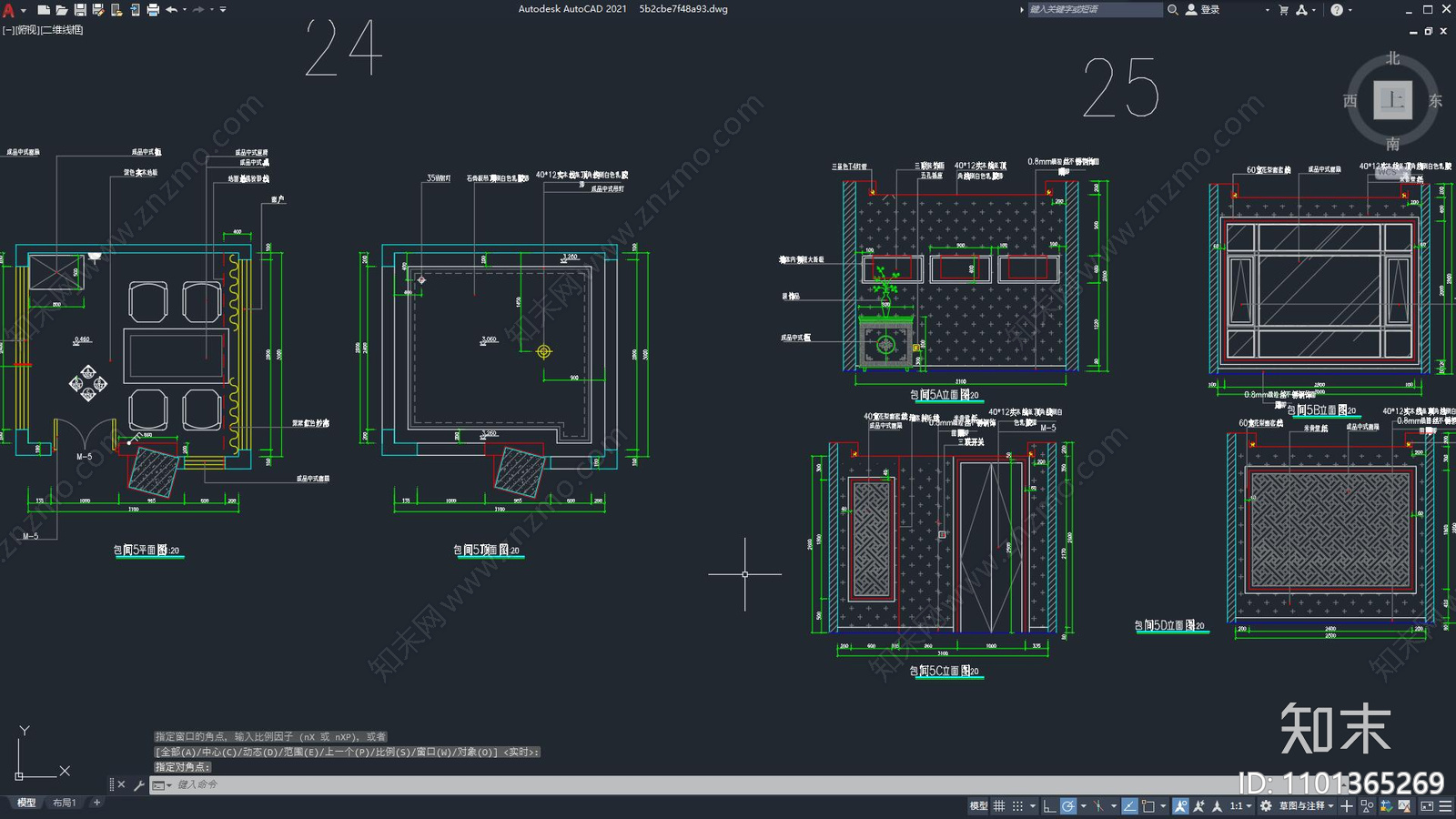The height and width of the screenshot is (819, 1456).
Task: Open the status bar customization hamburger menu
Action: point(1445,806)
